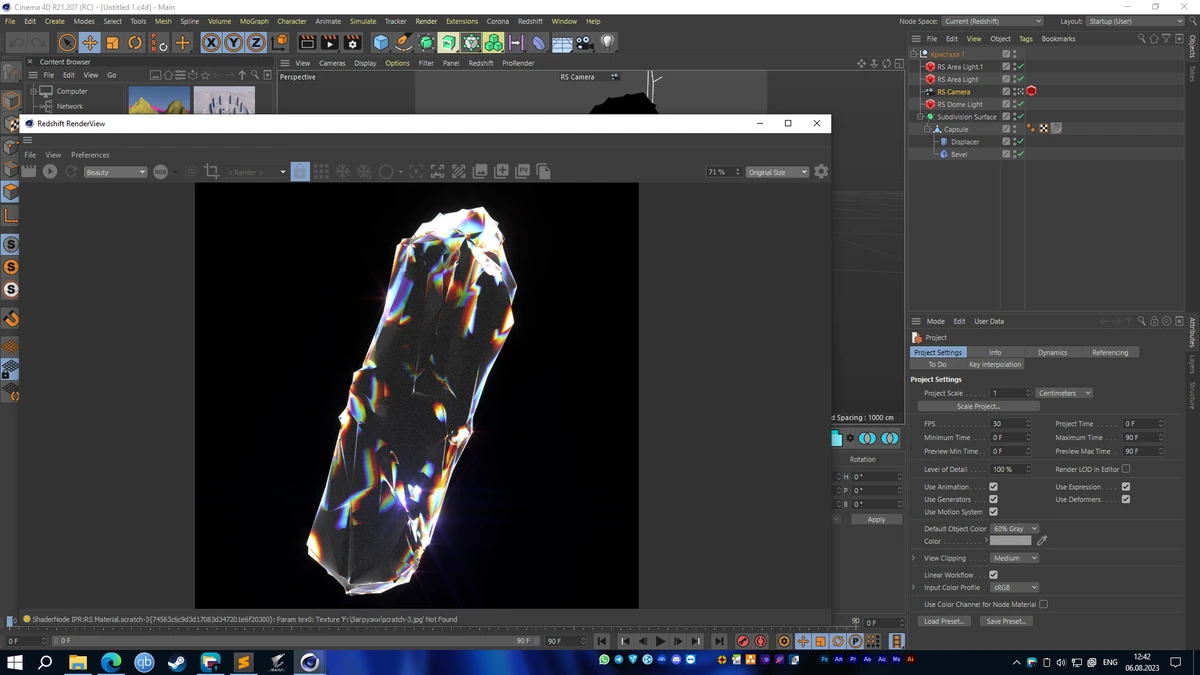The image size is (1200, 675).
Task: Click the color picker eyedropper icon
Action: (x=1042, y=541)
